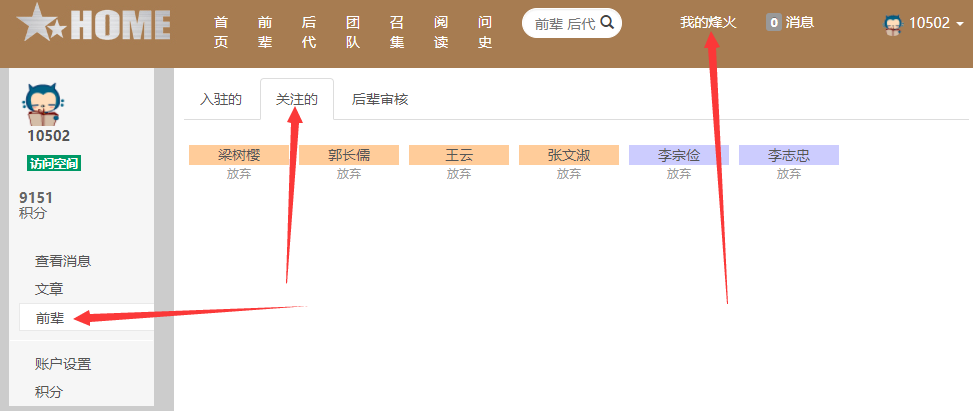This screenshot has width=973, height=411.
Task: Select the 后辈审核 tab
Action: pyautogui.click(x=379, y=99)
